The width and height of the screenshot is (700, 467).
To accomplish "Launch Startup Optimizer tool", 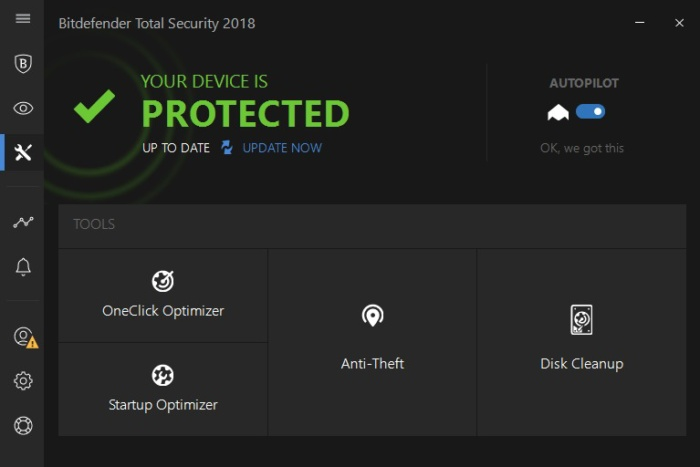I will point(163,388).
